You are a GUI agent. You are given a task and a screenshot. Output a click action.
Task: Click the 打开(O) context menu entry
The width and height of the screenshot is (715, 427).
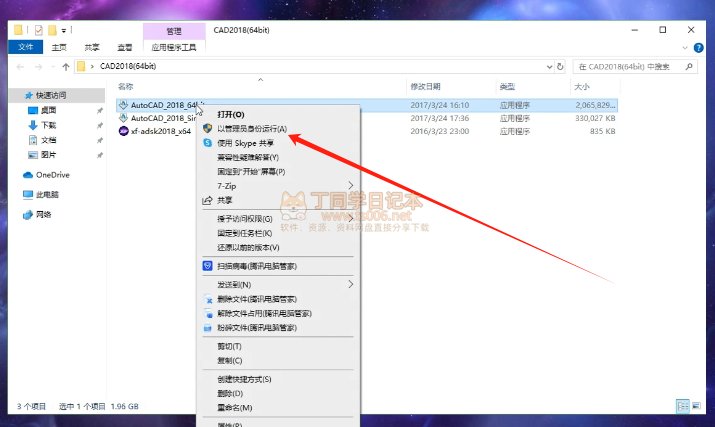(x=231, y=115)
